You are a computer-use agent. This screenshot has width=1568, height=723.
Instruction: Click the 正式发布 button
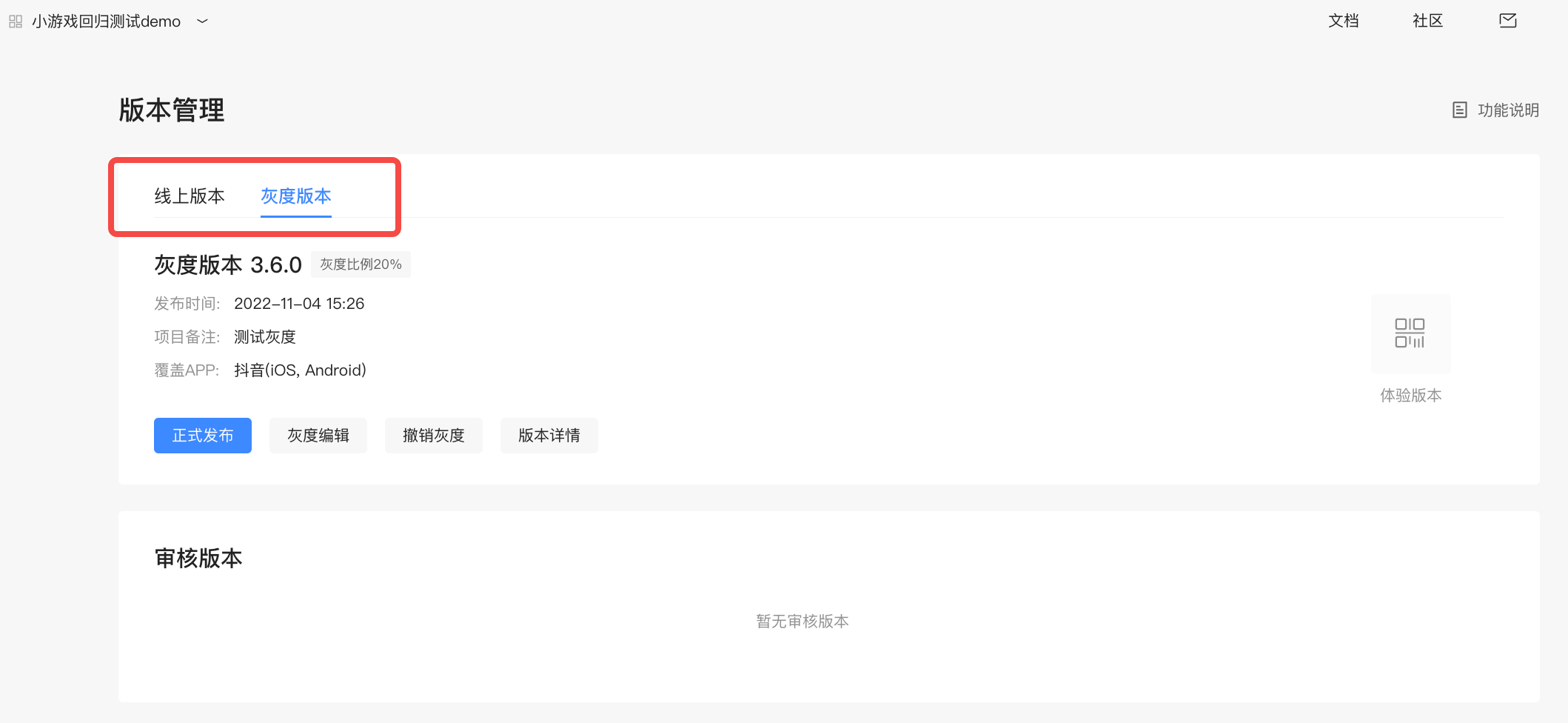click(x=203, y=436)
